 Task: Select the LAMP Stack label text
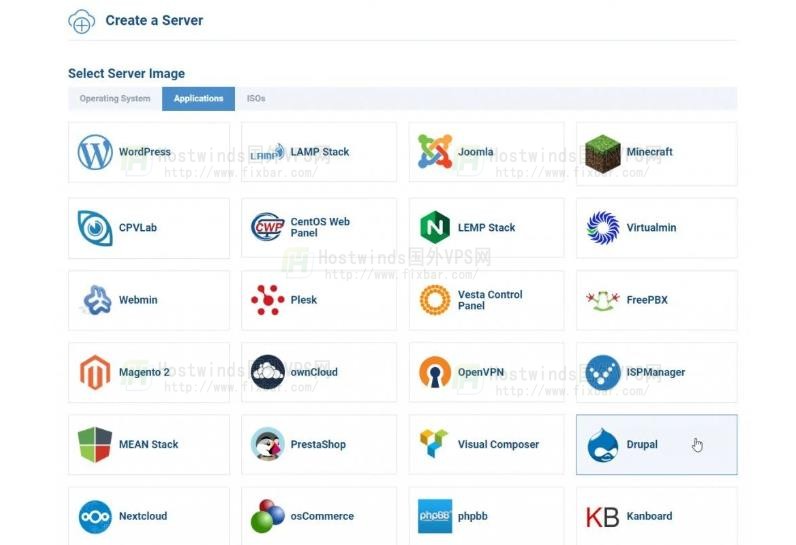tap(320, 152)
